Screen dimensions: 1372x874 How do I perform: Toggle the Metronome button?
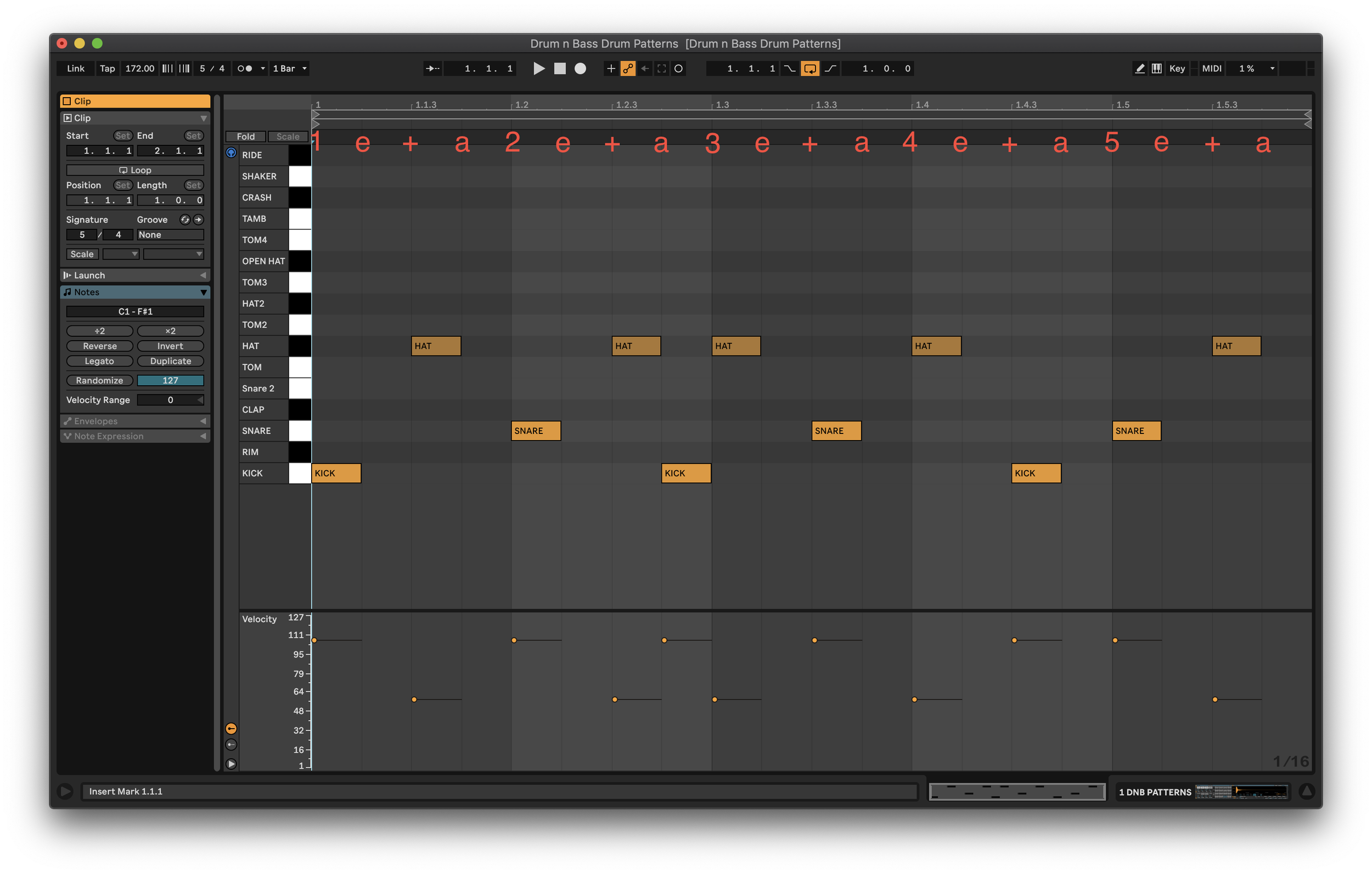(245, 69)
